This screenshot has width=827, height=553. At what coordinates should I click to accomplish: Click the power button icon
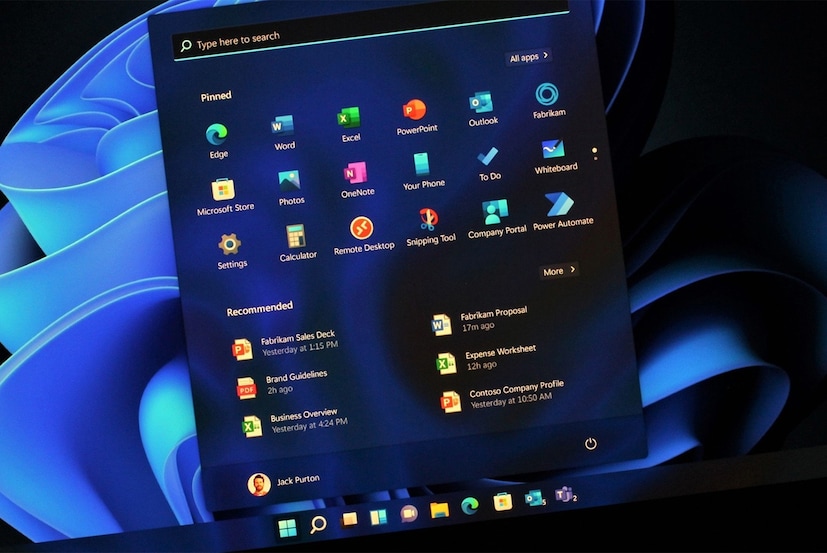(x=591, y=443)
